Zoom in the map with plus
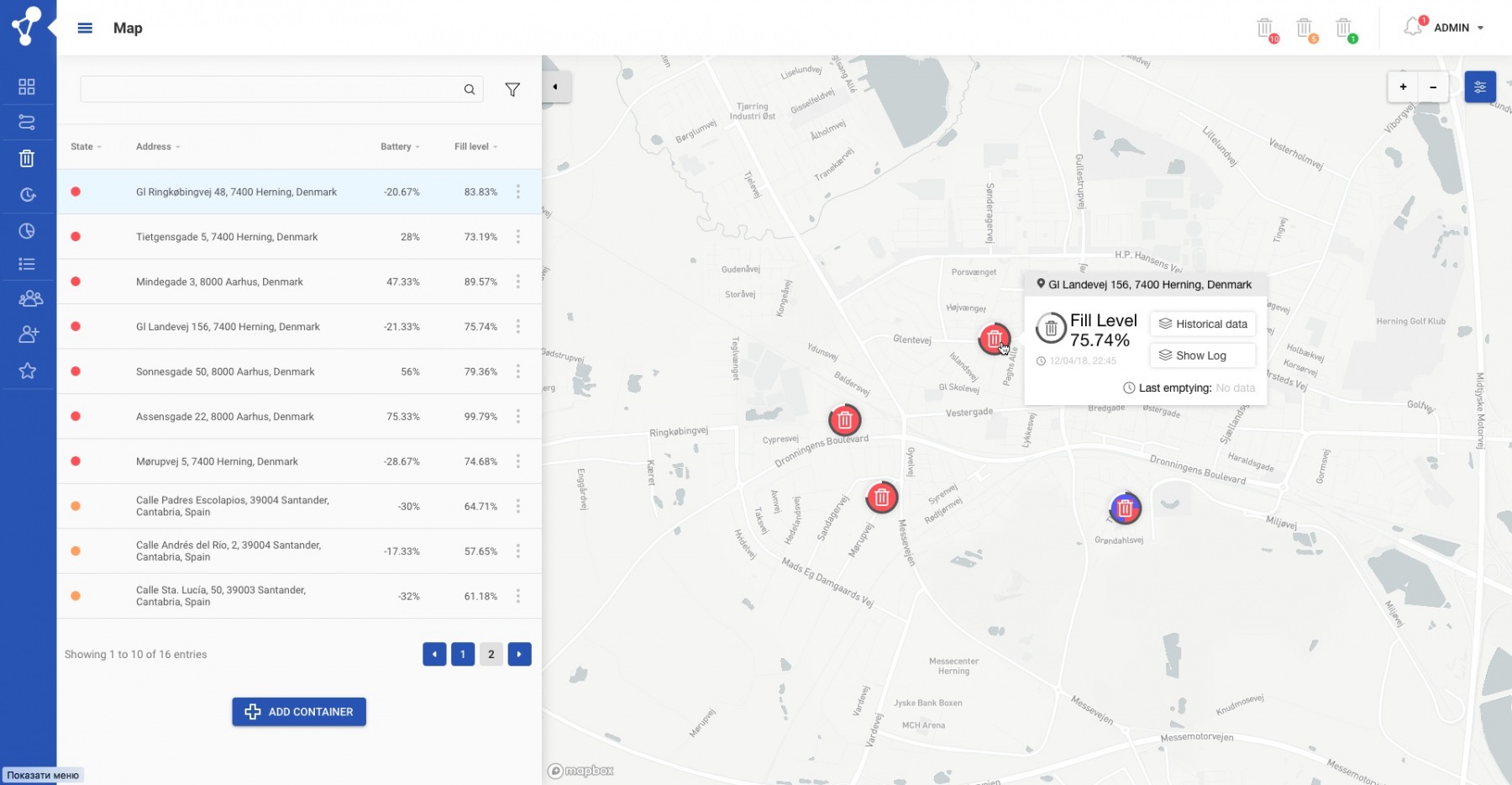1512x785 pixels. [x=1403, y=87]
